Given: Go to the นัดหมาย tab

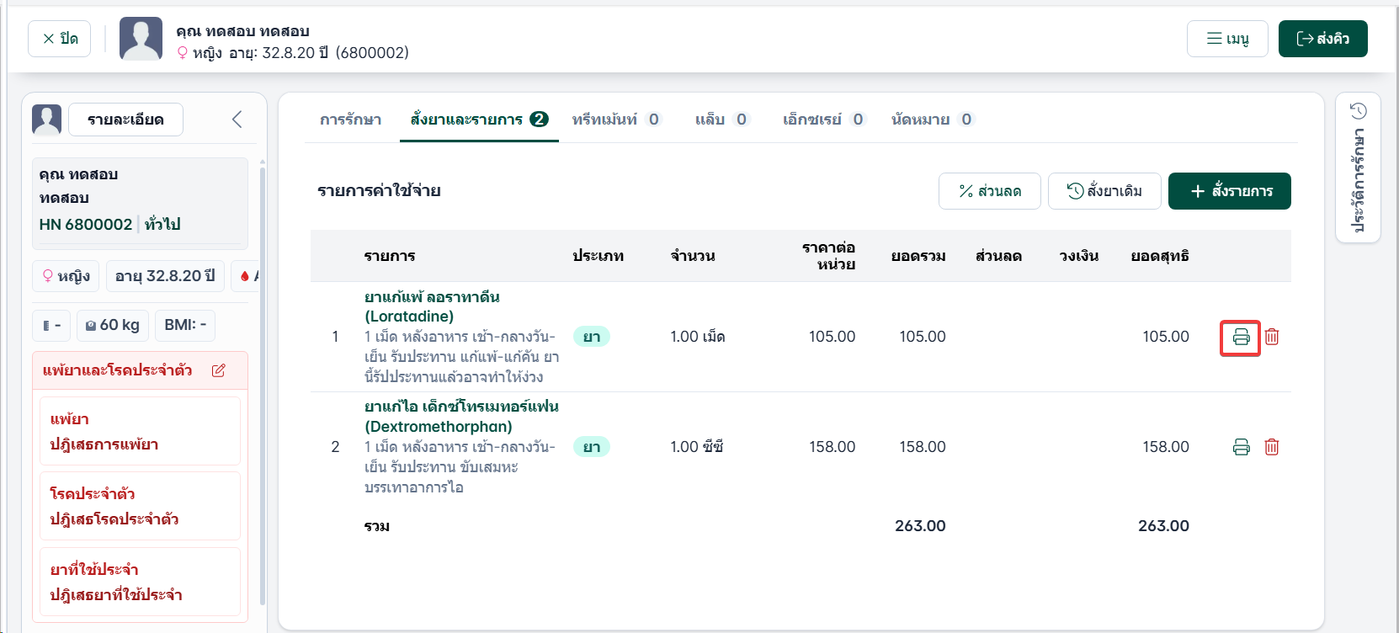Looking at the screenshot, I should (932, 119).
